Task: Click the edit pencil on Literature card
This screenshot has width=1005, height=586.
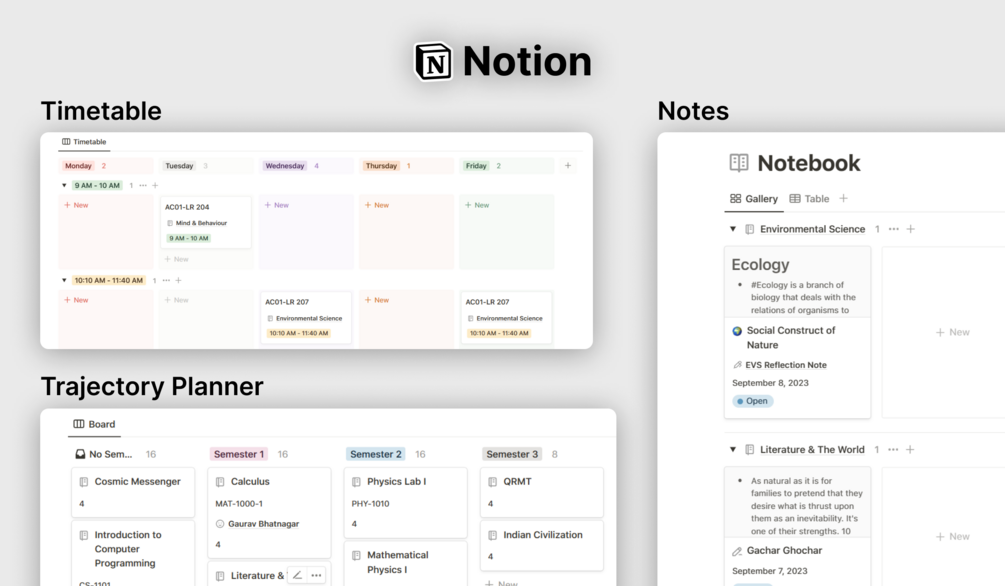Action: coord(297,575)
